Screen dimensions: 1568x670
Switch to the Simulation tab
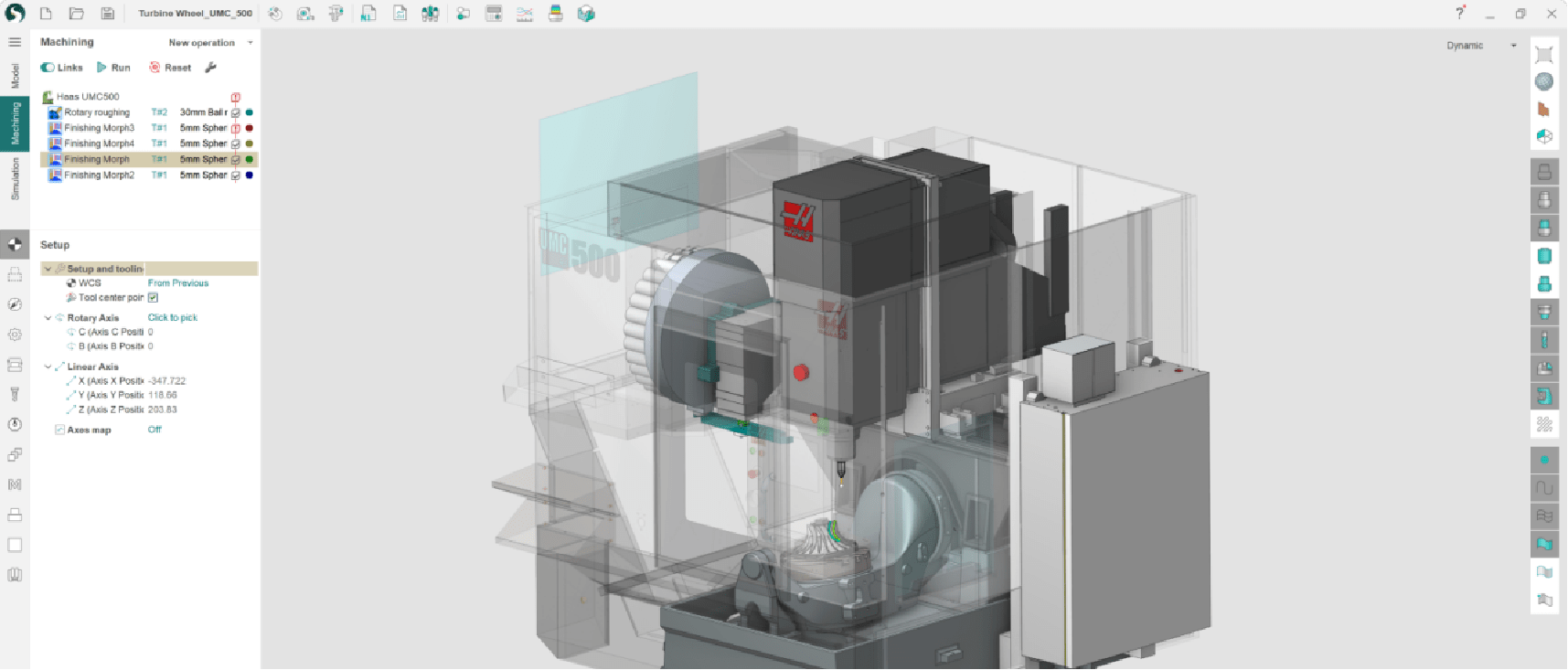15,178
